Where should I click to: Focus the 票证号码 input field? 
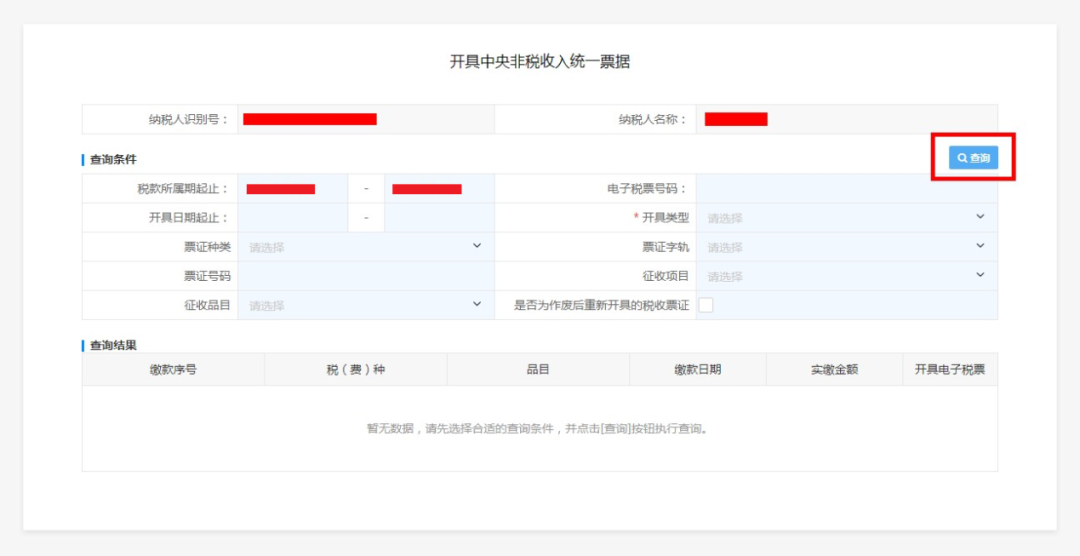coord(365,276)
